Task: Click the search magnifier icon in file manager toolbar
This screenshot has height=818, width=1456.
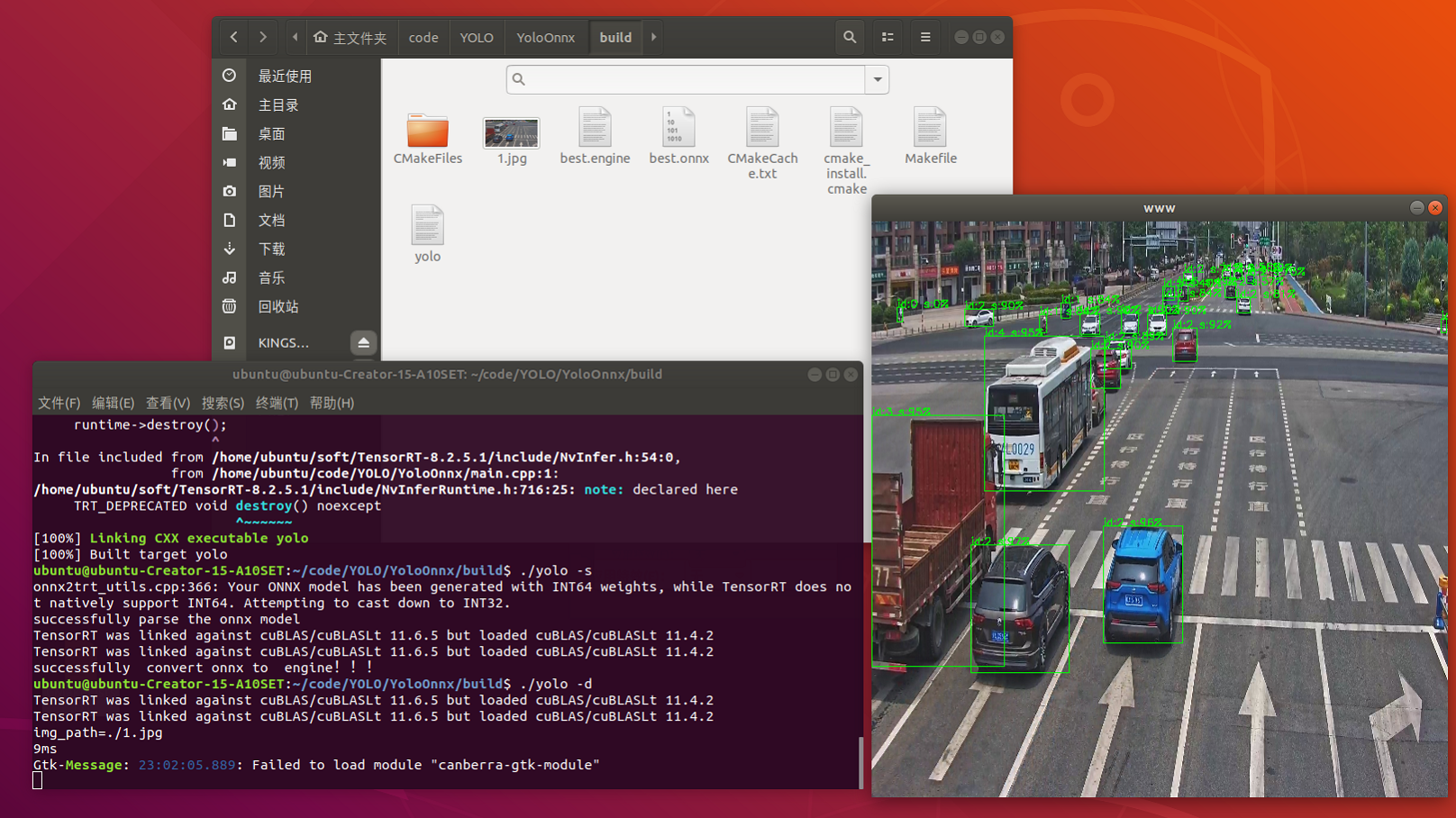Action: point(849,37)
